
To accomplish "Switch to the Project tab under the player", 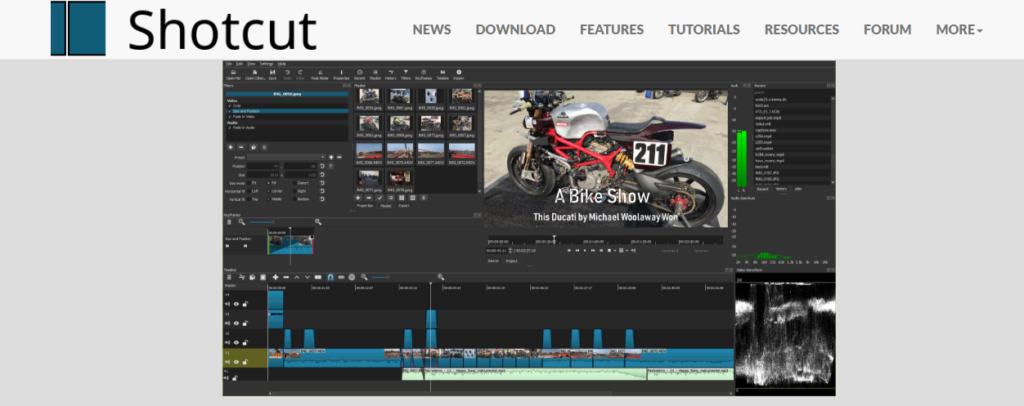I will point(511,261).
